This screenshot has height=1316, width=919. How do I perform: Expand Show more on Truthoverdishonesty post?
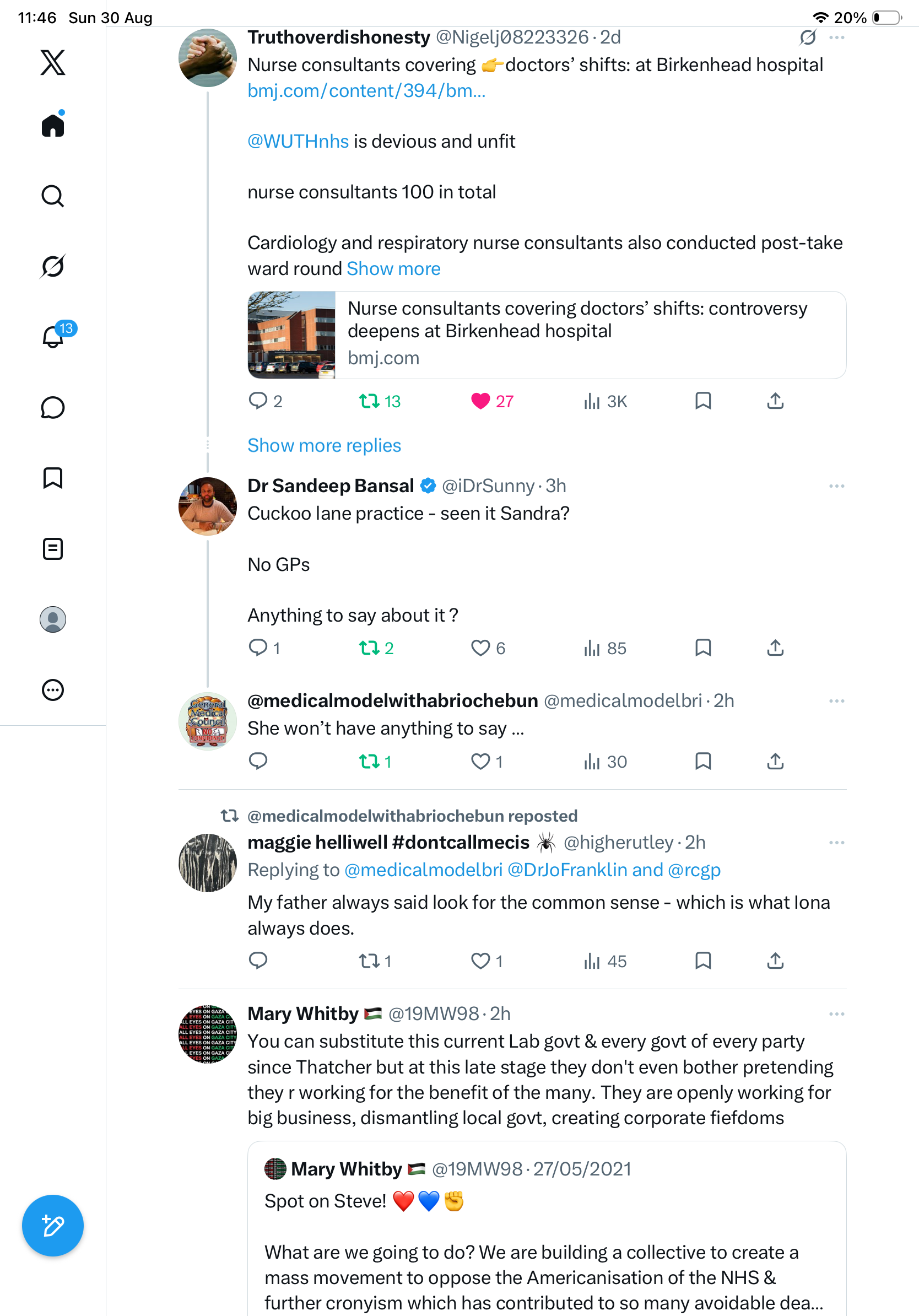pos(393,269)
